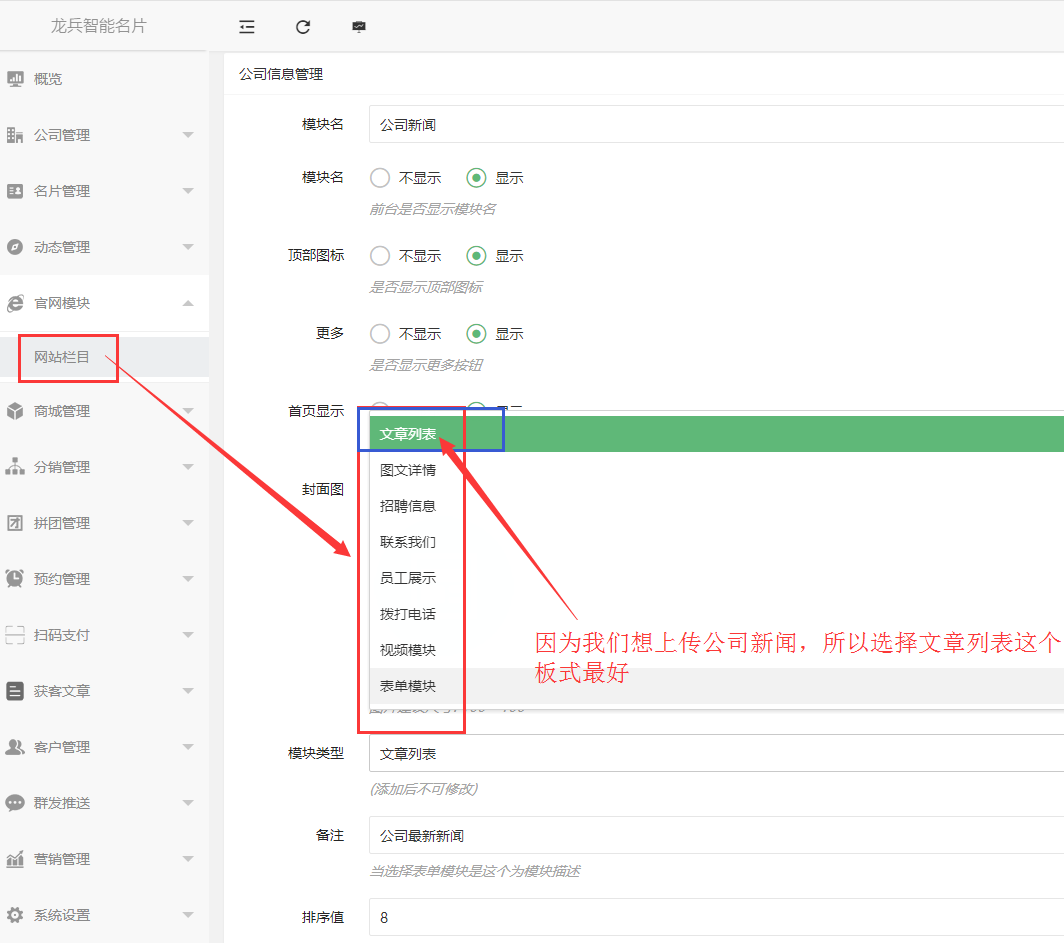Open 获客文章 in the sidebar
This screenshot has width=1064, height=943.
pyautogui.click(x=62, y=691)
